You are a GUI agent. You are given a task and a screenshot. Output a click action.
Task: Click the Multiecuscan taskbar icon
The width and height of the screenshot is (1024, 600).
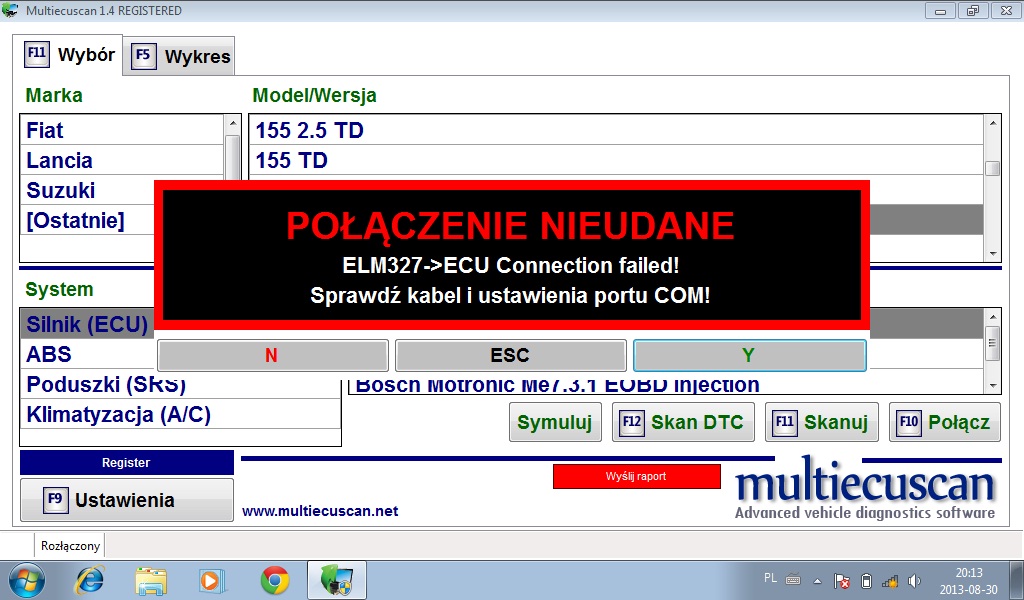point(337,580)
